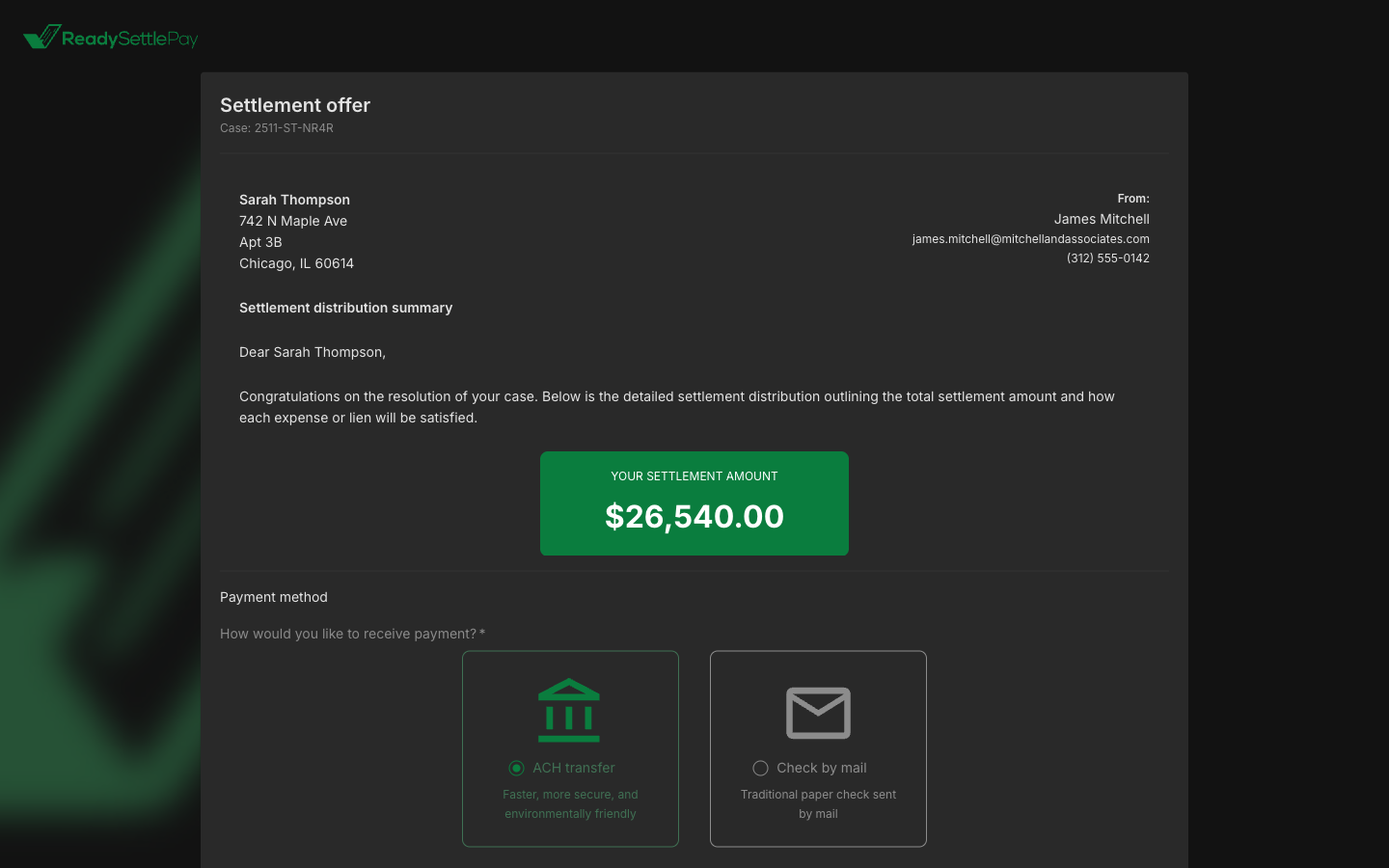Viewport: 1389px width, 868px height.
Task: Open the ACH transfer option card
Action: (570, 748)
